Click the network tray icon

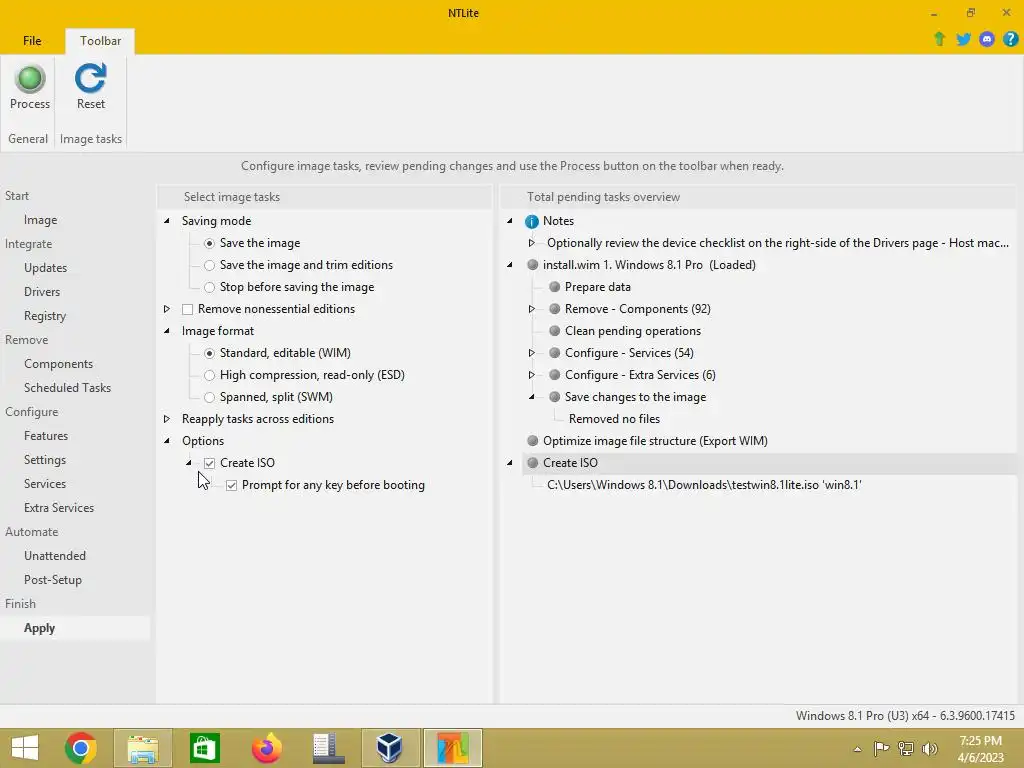tap(905, 748)
